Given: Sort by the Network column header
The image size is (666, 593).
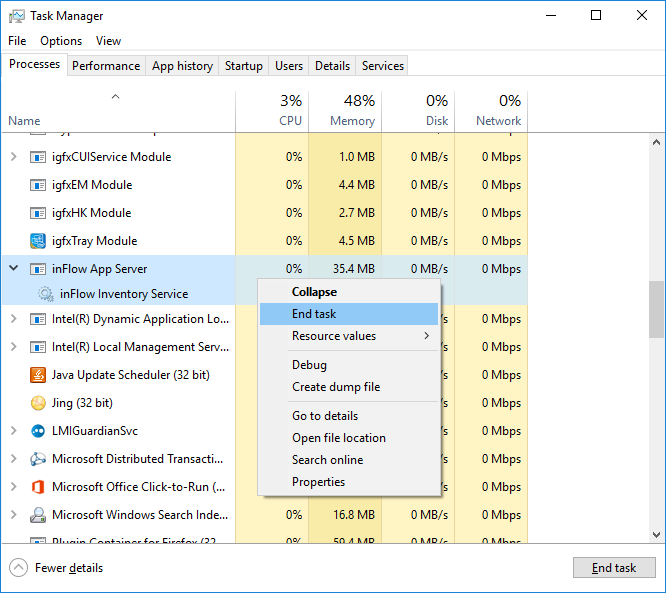Looking at the screenshot, I should pos(491,111).
